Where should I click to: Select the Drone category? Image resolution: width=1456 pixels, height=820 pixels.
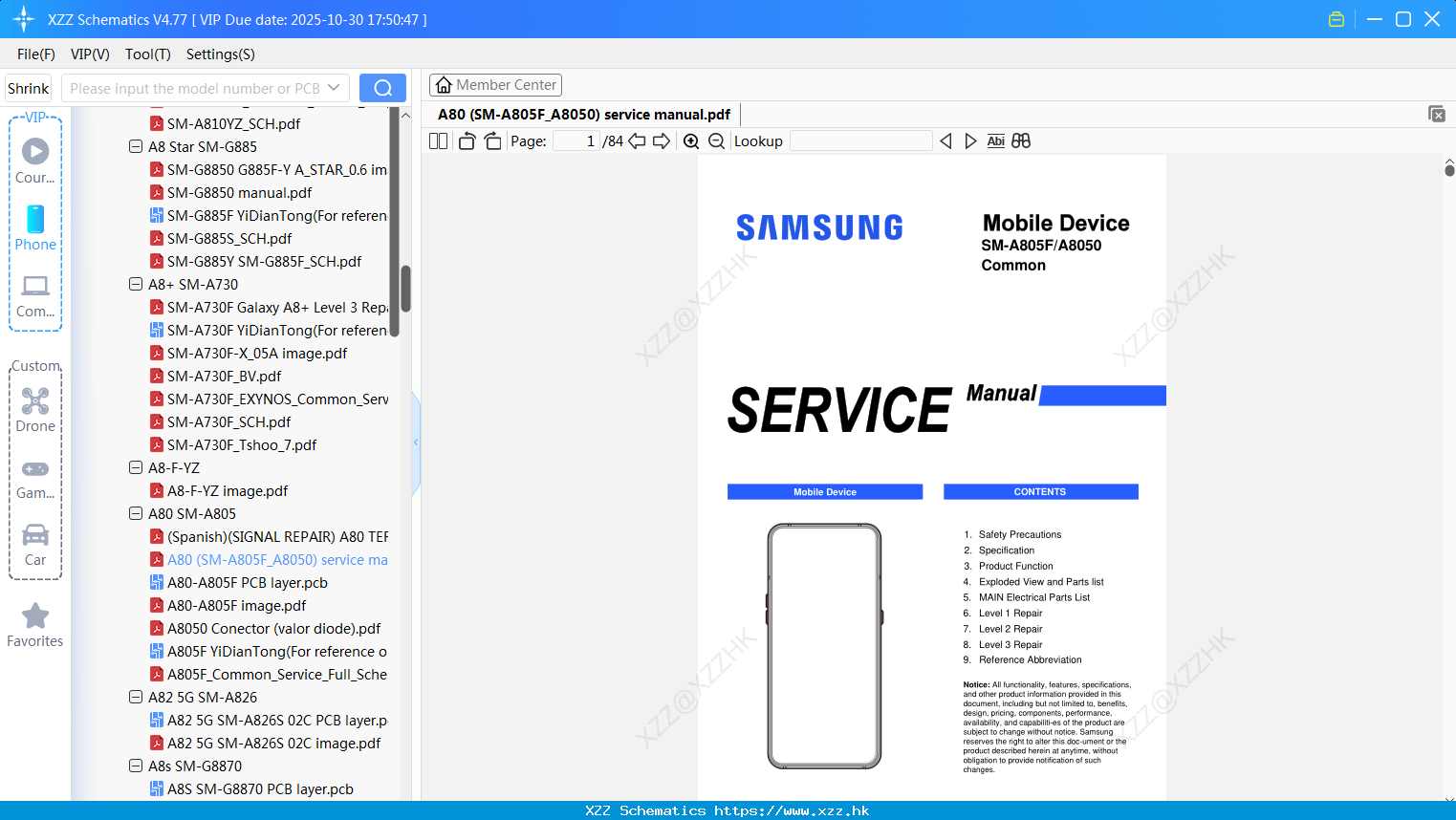[x=35, y=410]
